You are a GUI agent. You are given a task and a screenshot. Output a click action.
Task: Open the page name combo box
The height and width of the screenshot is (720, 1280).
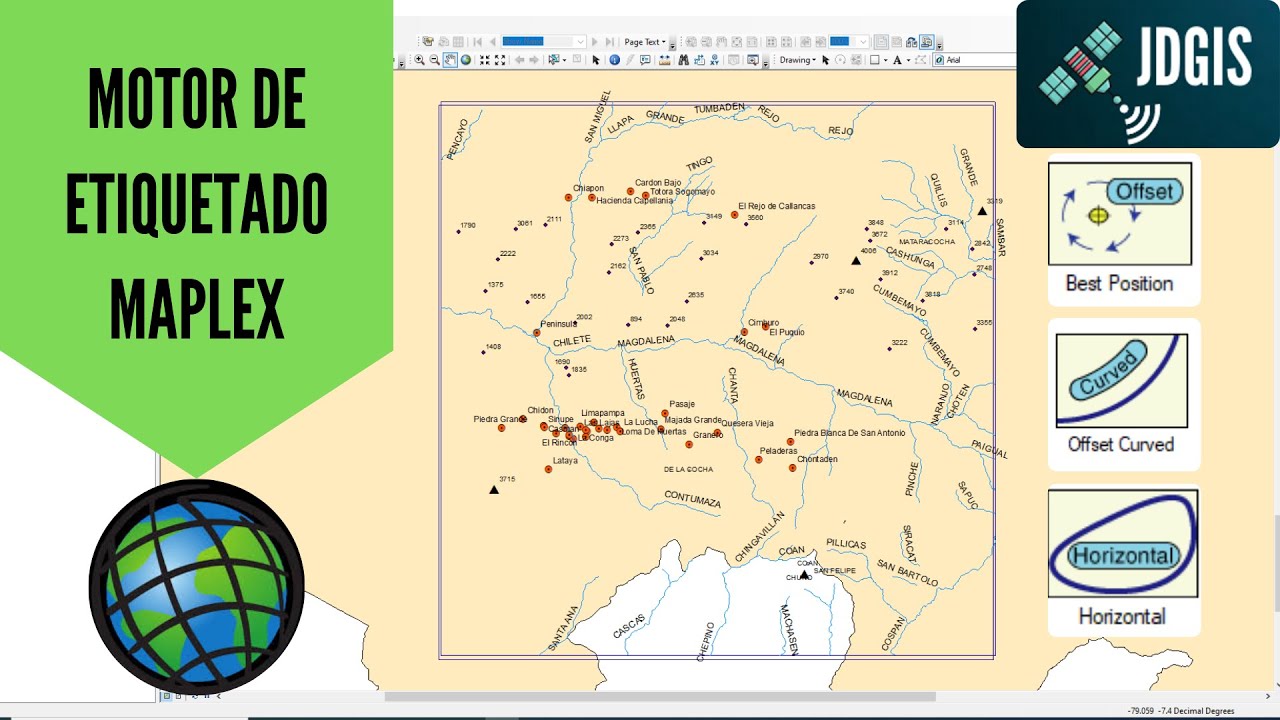click(x=543, y=42)
